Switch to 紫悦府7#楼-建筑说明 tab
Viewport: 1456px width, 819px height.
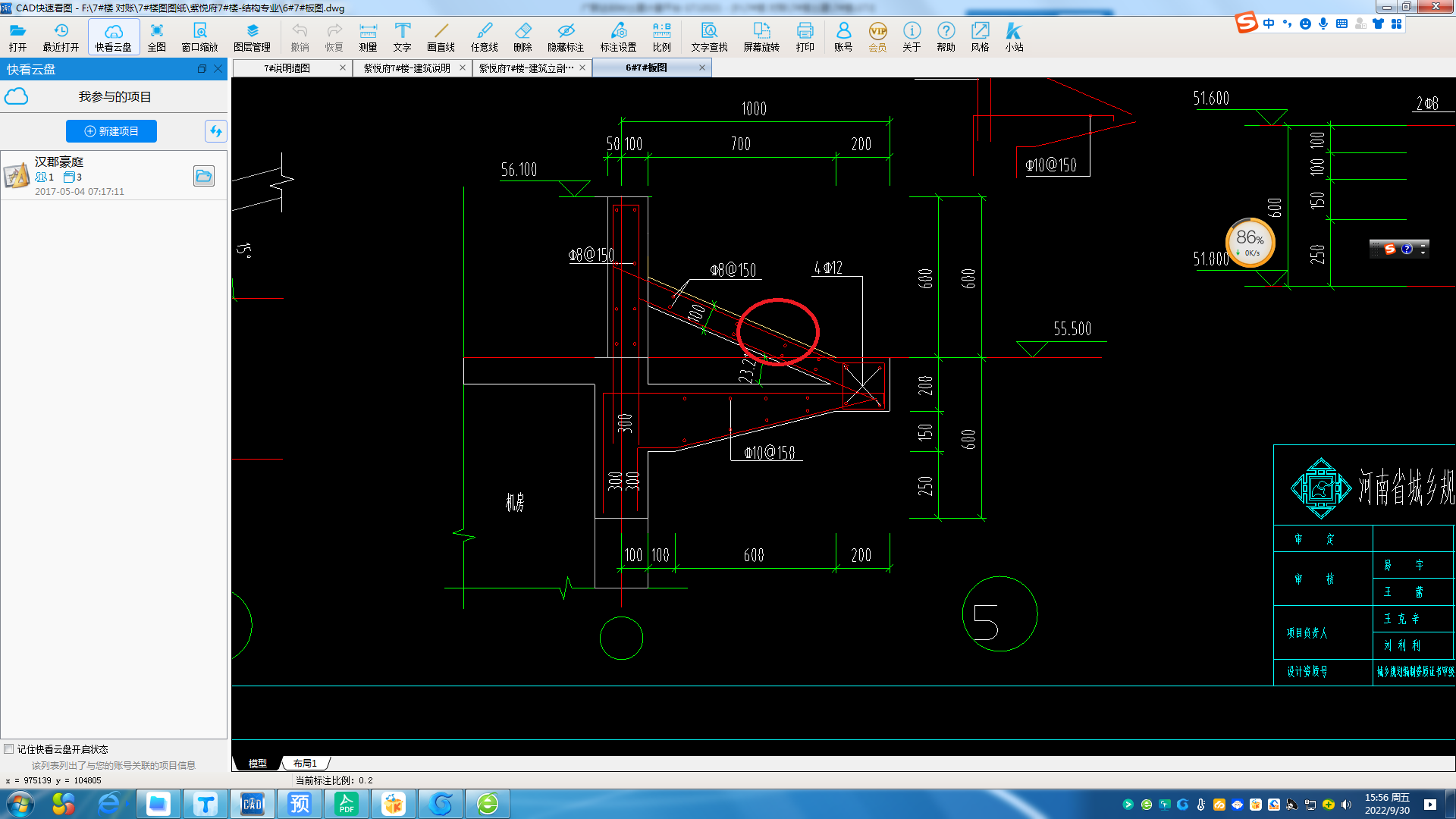tap(408, 67)
